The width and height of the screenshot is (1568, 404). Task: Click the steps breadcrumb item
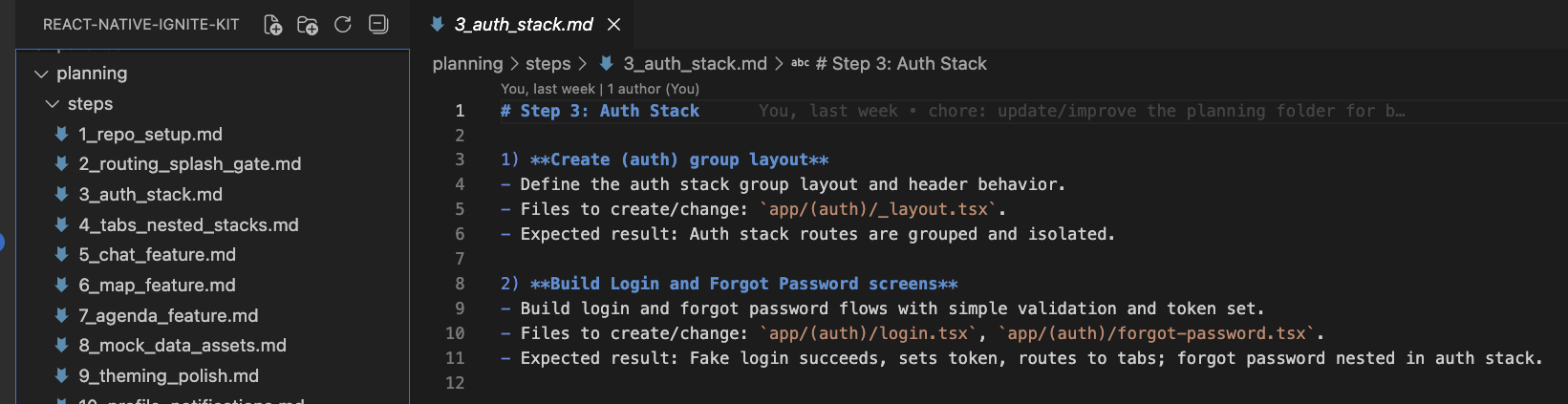click(x=548, y=64)
